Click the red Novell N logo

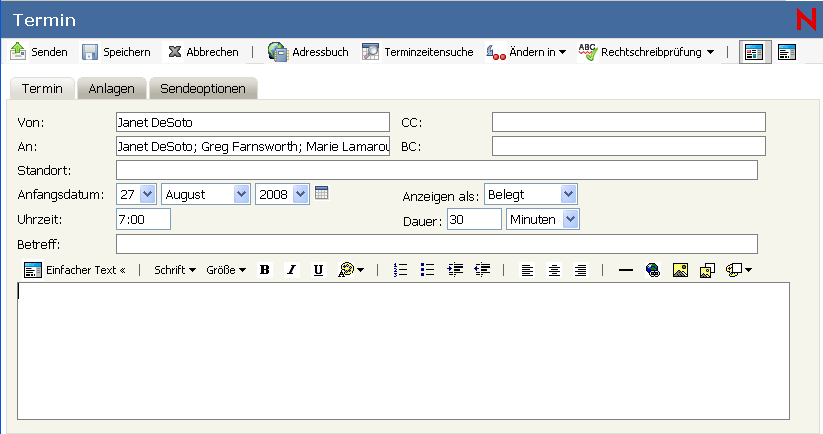[807, 19]
